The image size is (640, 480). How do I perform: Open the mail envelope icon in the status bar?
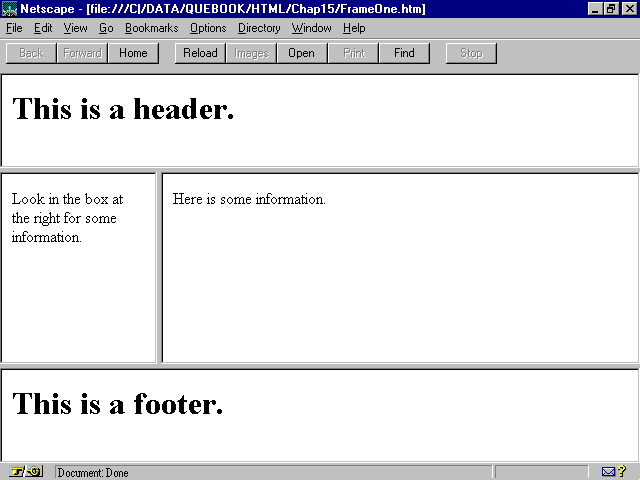pyautogui.click(x=608, y=472)
